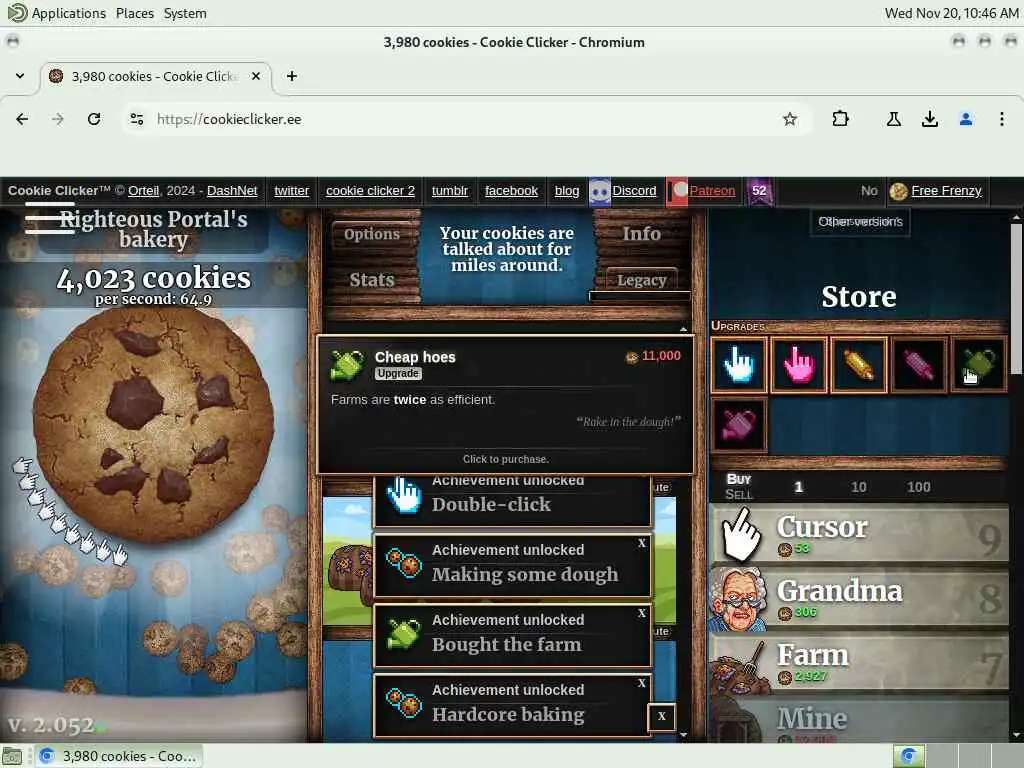
Task: Expand the Other versions dropdown
Action: (860, 222)
